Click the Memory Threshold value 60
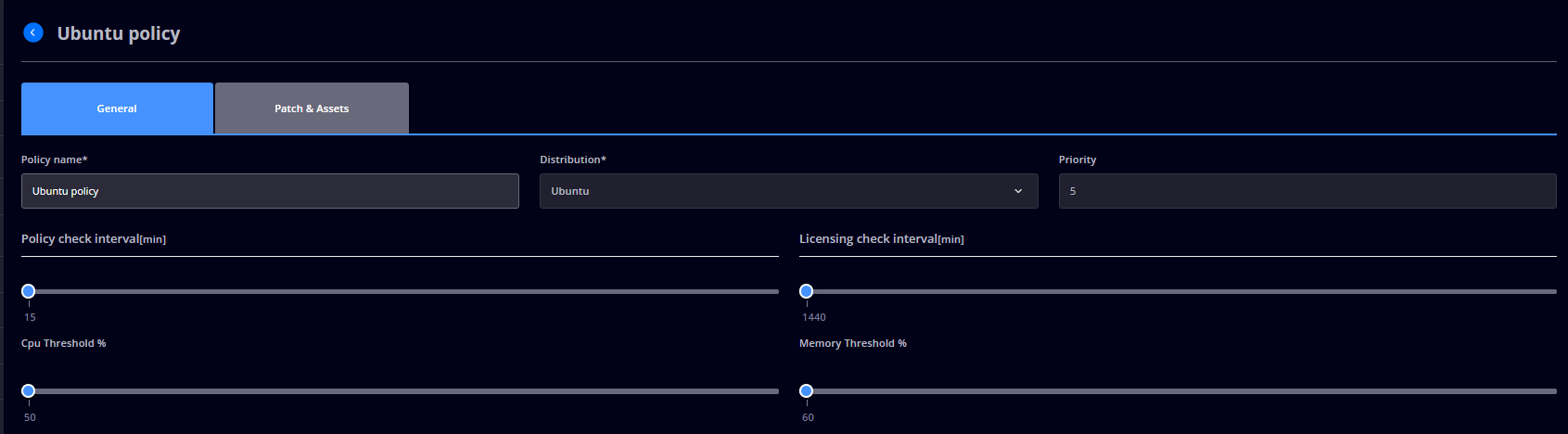This screenshot has width=1568, height=434. (808, 417)
